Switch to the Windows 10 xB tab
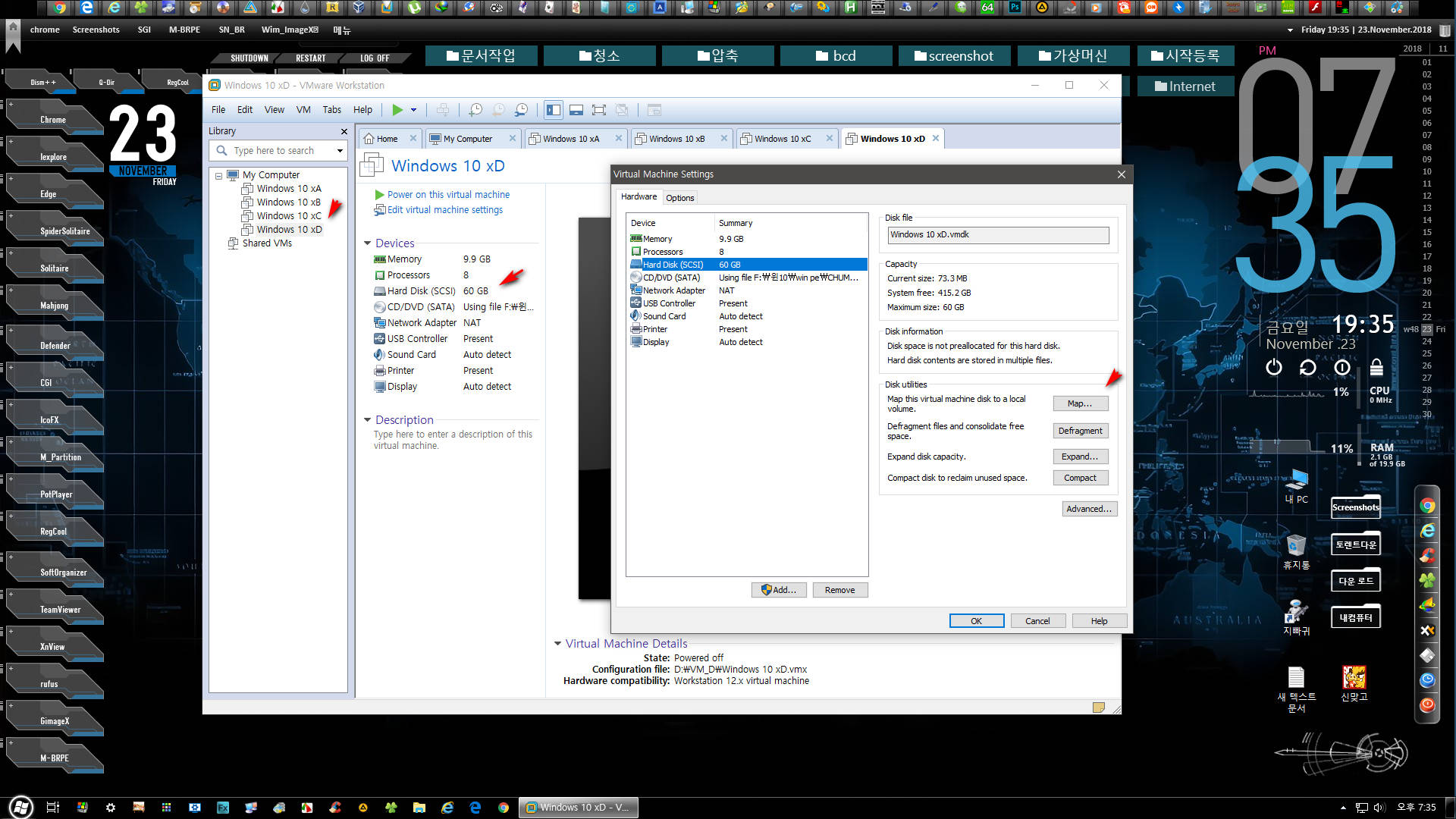The height and width of the screenshot is (819, 1456). tap(676, 139)
